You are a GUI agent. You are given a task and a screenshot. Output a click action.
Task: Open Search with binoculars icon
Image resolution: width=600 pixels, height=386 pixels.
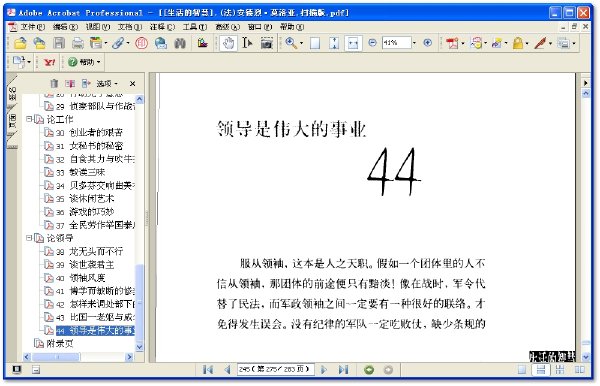[180, 43]
